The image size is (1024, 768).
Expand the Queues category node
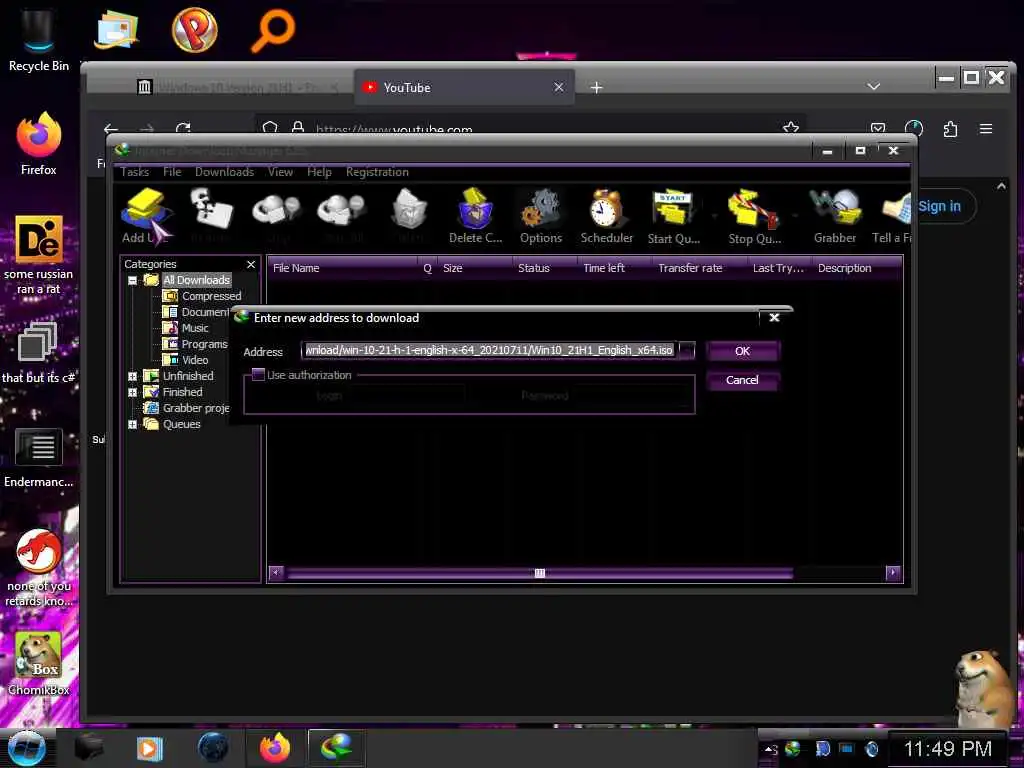click(133, 424)
